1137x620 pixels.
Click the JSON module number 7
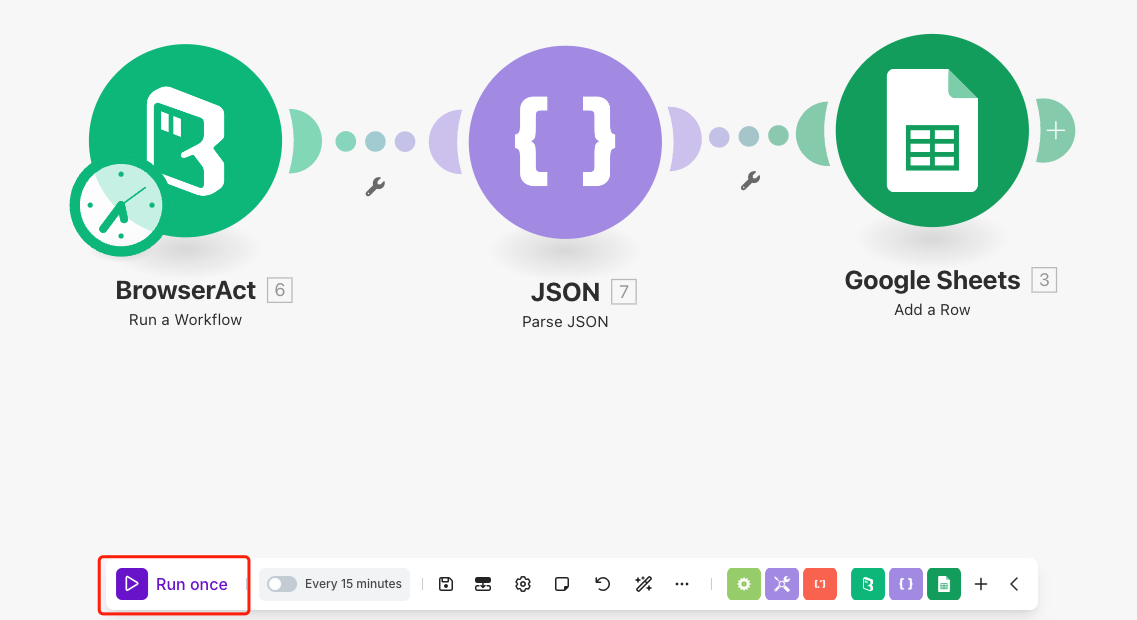[624, 292]
